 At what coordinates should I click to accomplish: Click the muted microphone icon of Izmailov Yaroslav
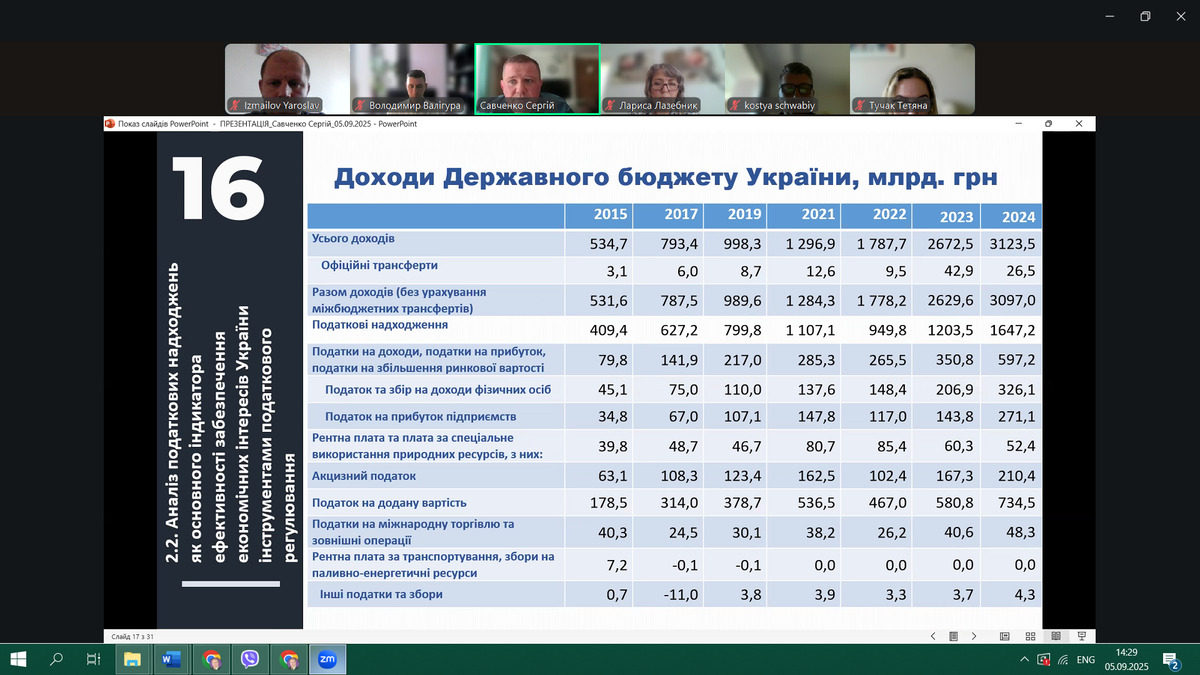pyautogui.click(x=234, y=105)
